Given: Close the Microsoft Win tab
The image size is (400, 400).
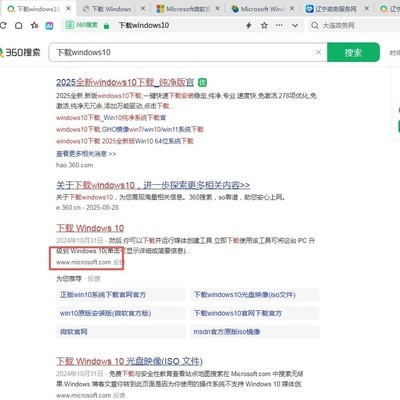Looking at the screenshot, I should [x=292, y=9].
